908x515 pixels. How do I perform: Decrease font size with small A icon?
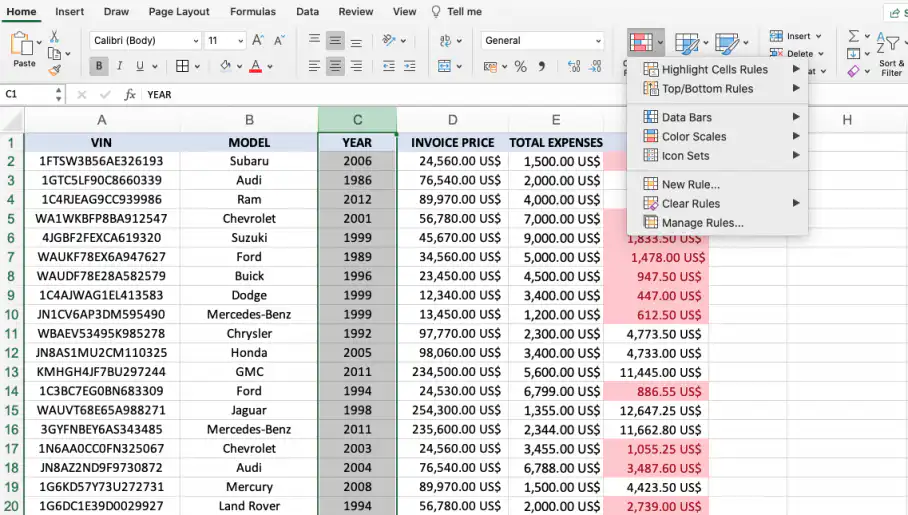tap(279, 40)
